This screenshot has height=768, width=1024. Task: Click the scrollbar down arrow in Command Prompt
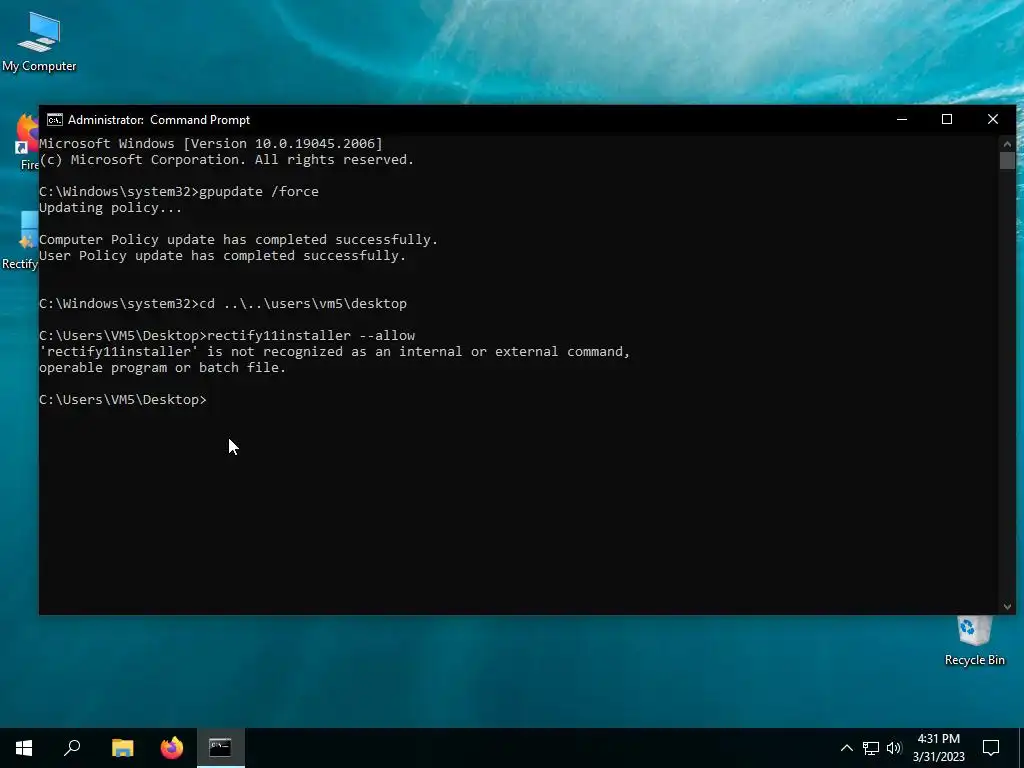click(1007, 607)
